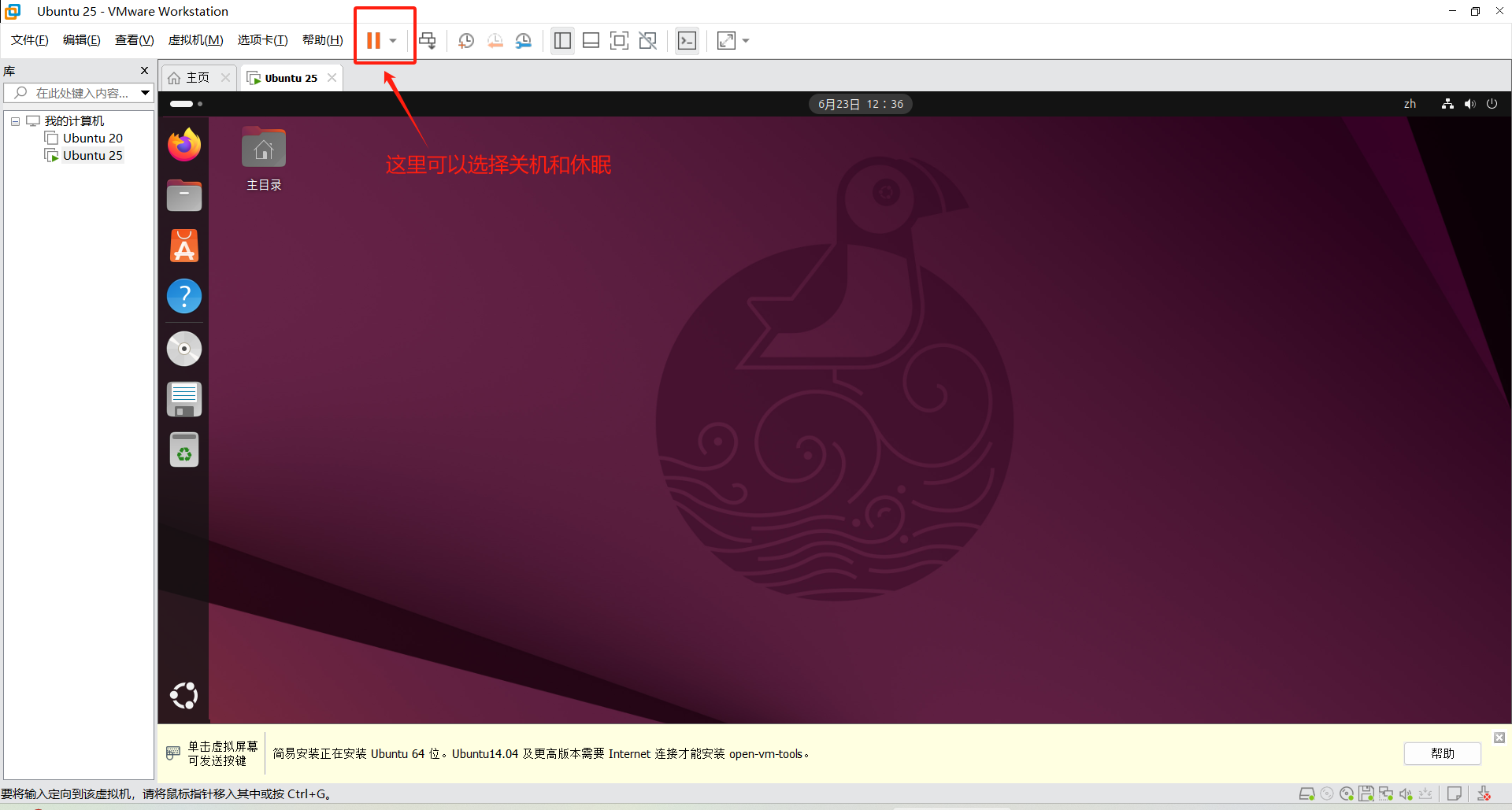
Task: Click the hard disk status icon in the status bar
Action: (1308, 793)
